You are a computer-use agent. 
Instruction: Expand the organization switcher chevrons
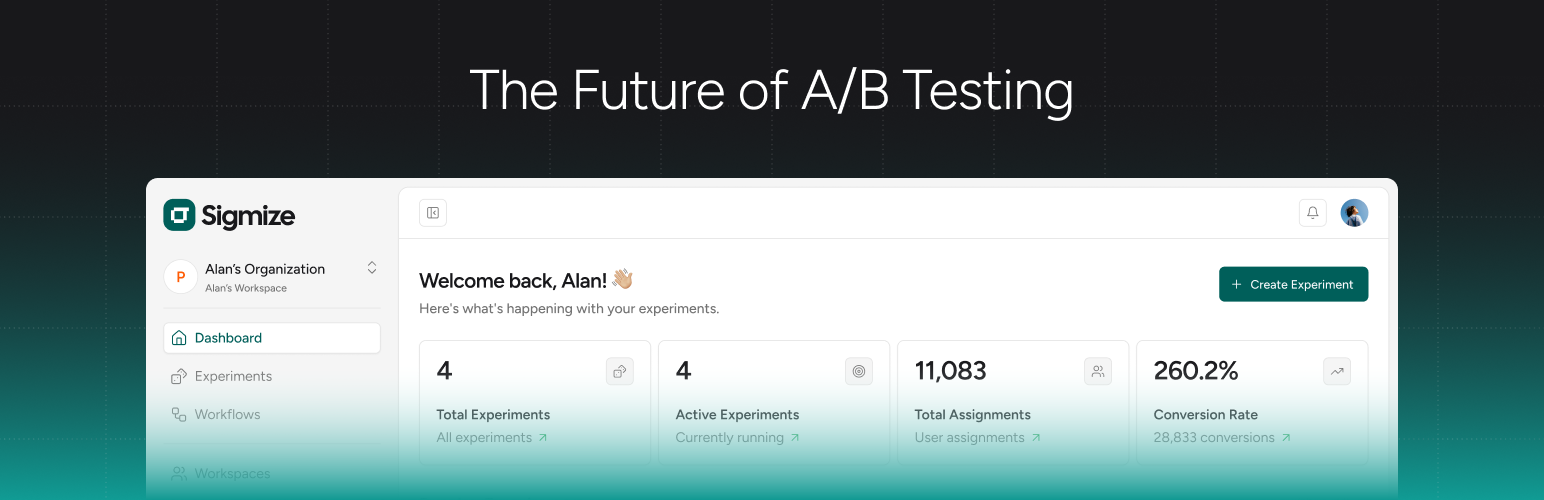click(372, 268)
